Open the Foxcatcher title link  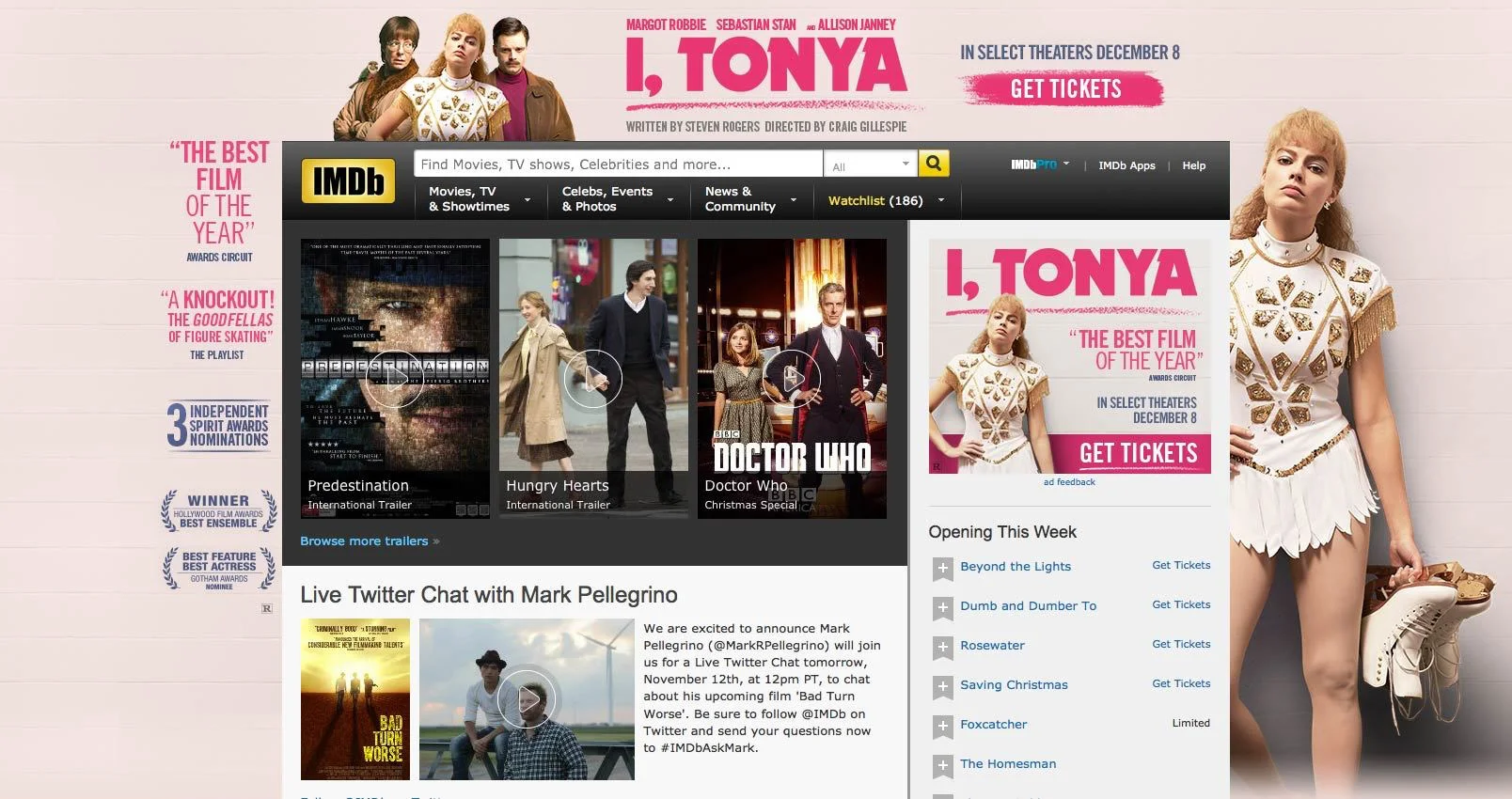pos(993,725)
